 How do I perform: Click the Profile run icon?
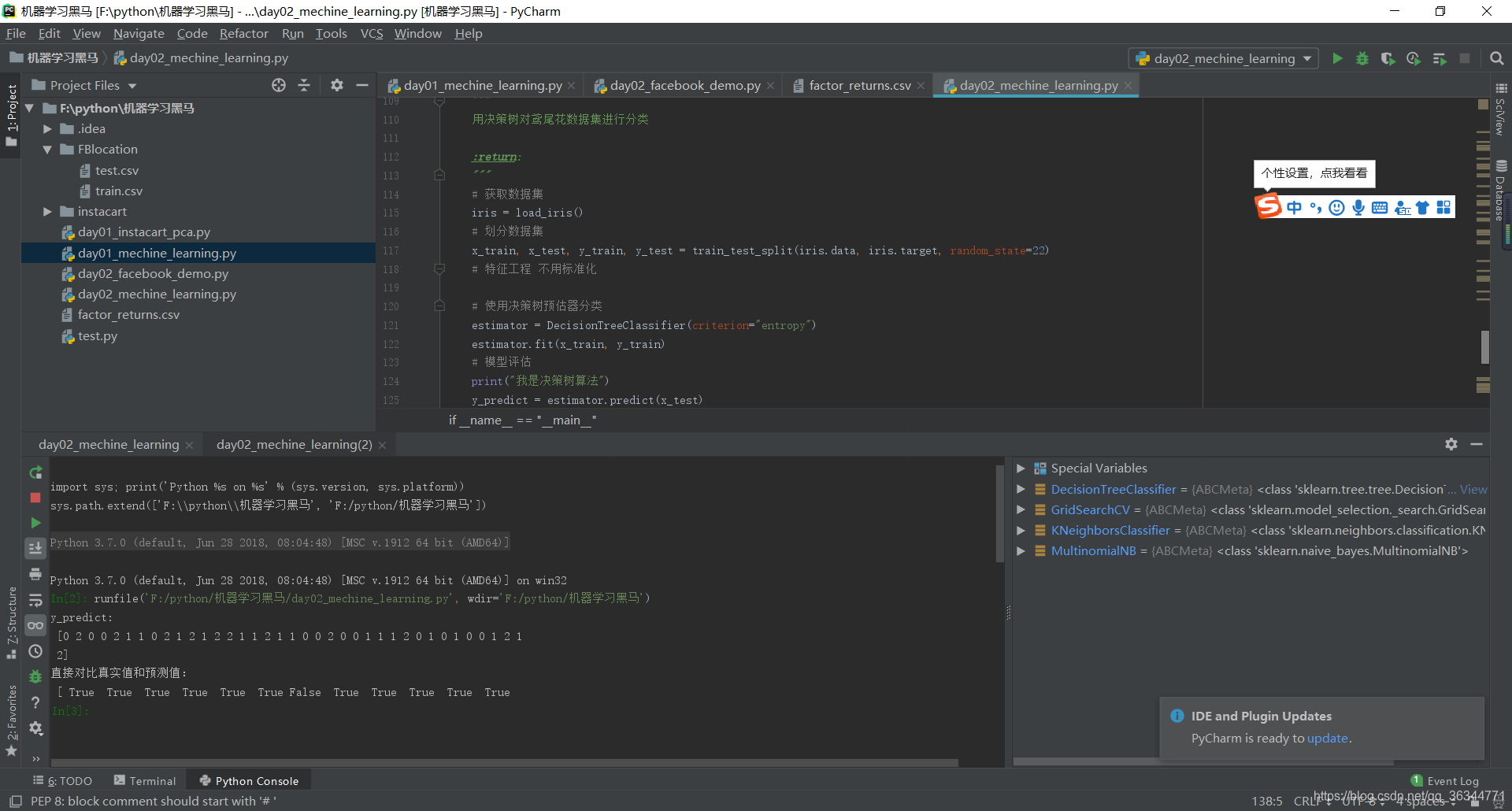[x=1414, y=58]
